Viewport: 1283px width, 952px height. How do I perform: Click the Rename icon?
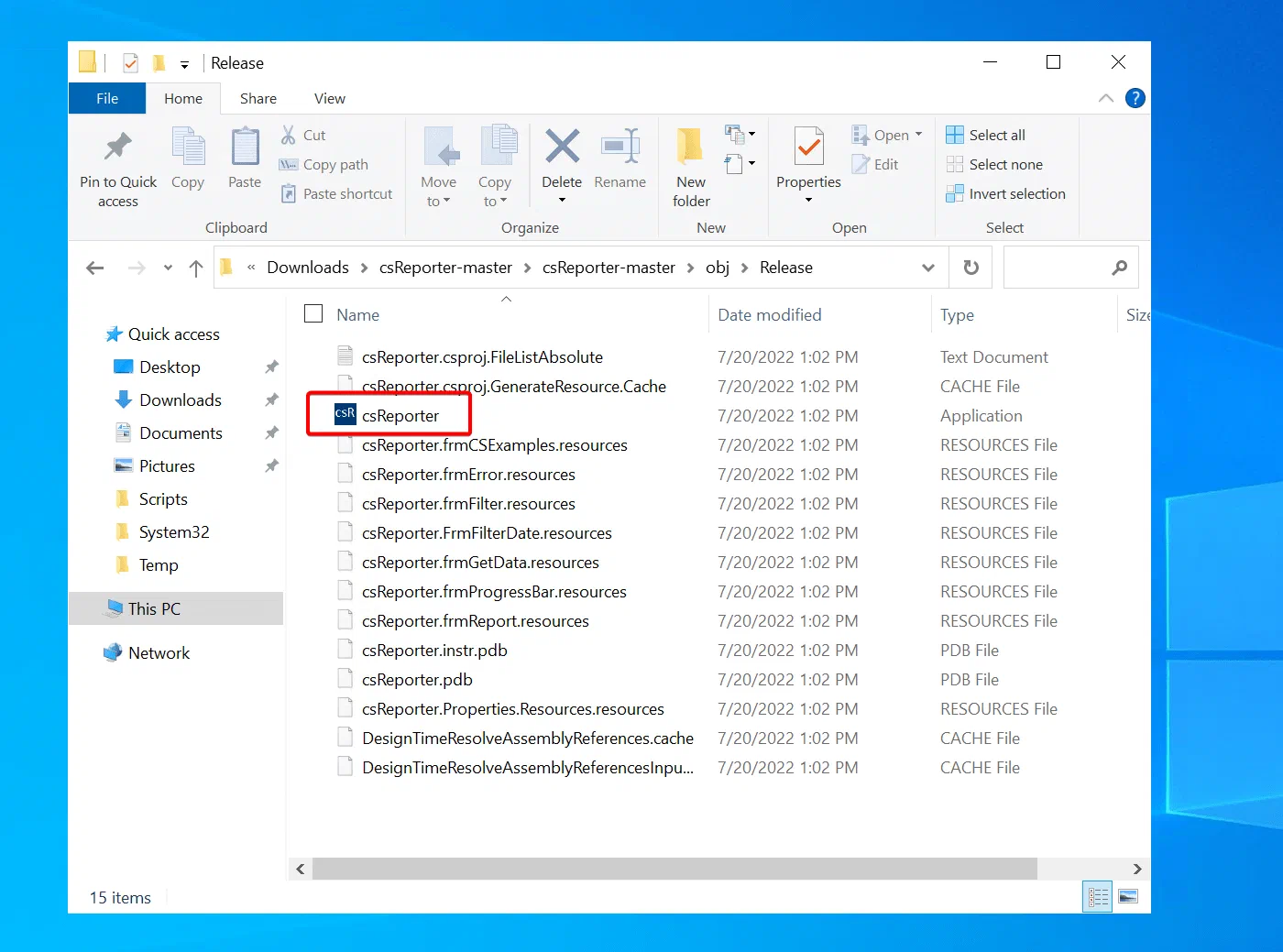coord(620,147)
